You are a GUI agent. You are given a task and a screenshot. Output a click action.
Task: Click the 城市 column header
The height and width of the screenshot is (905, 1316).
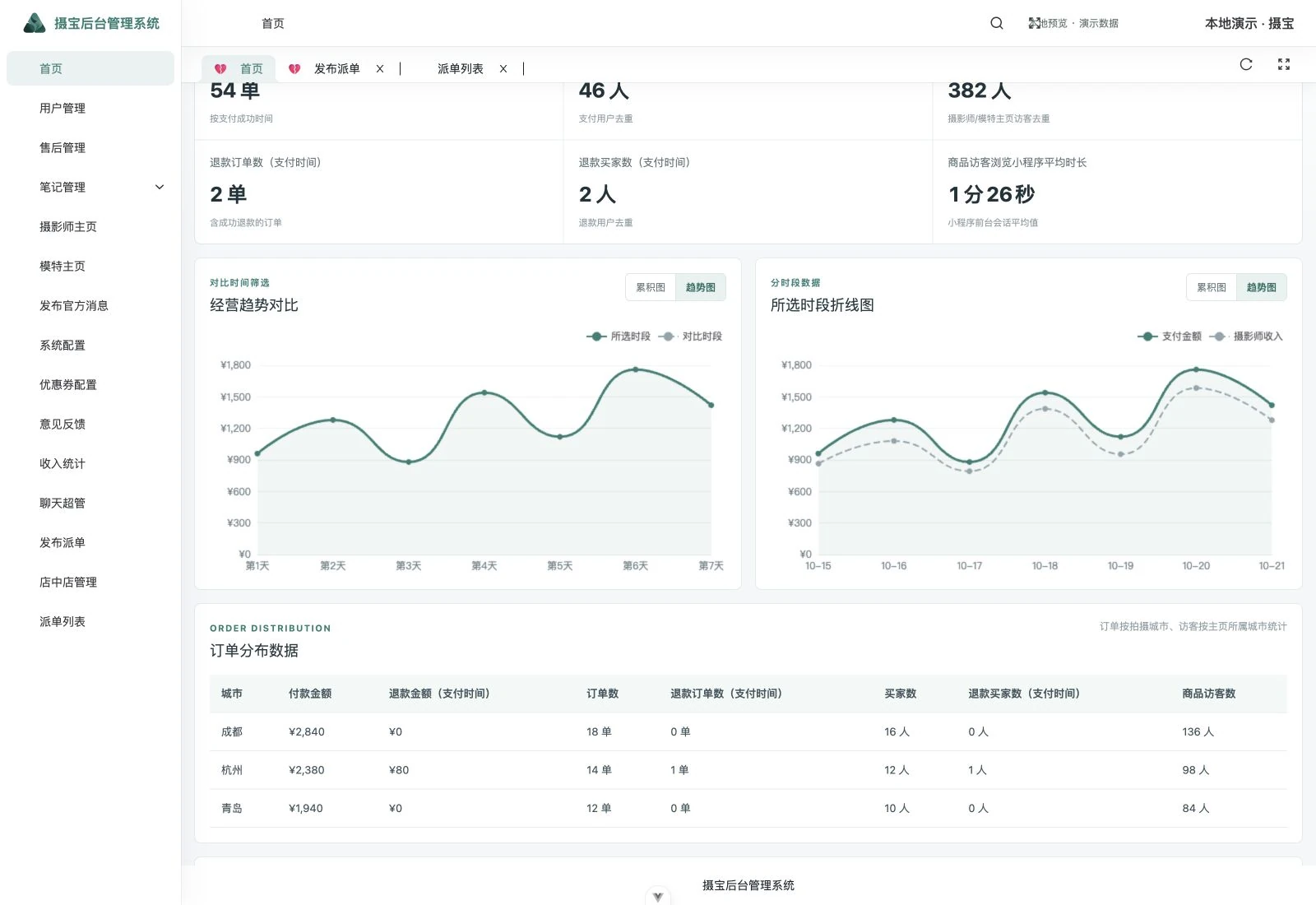(x=232, y=694)
